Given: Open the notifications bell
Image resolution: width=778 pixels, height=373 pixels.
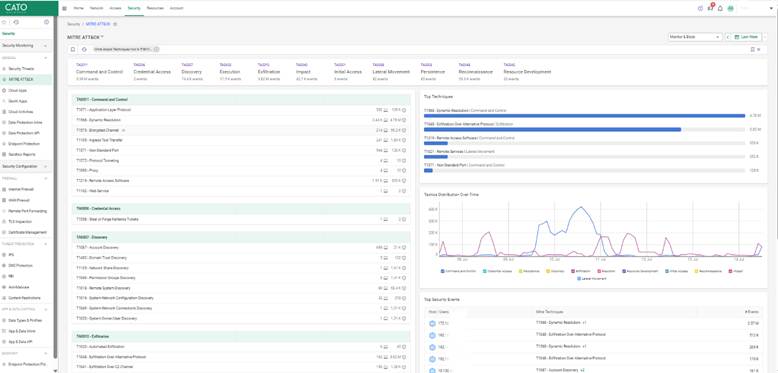Looking at the screenshot, I should pyautogui.click(x=720, y=8).
